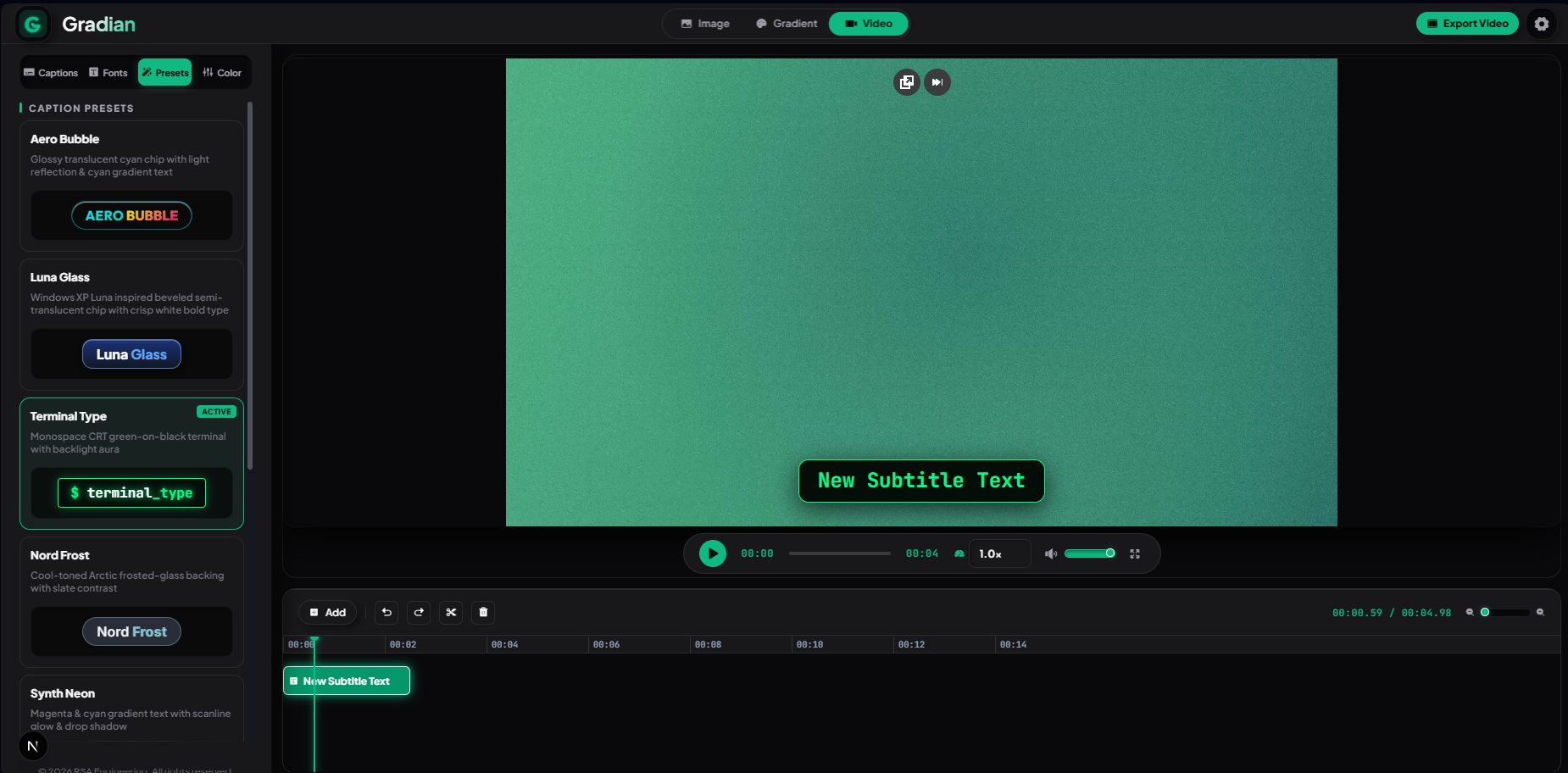Click the CAPTION PRESETS heading
This screenshot has width=1568, height=773.
(81, 108)
